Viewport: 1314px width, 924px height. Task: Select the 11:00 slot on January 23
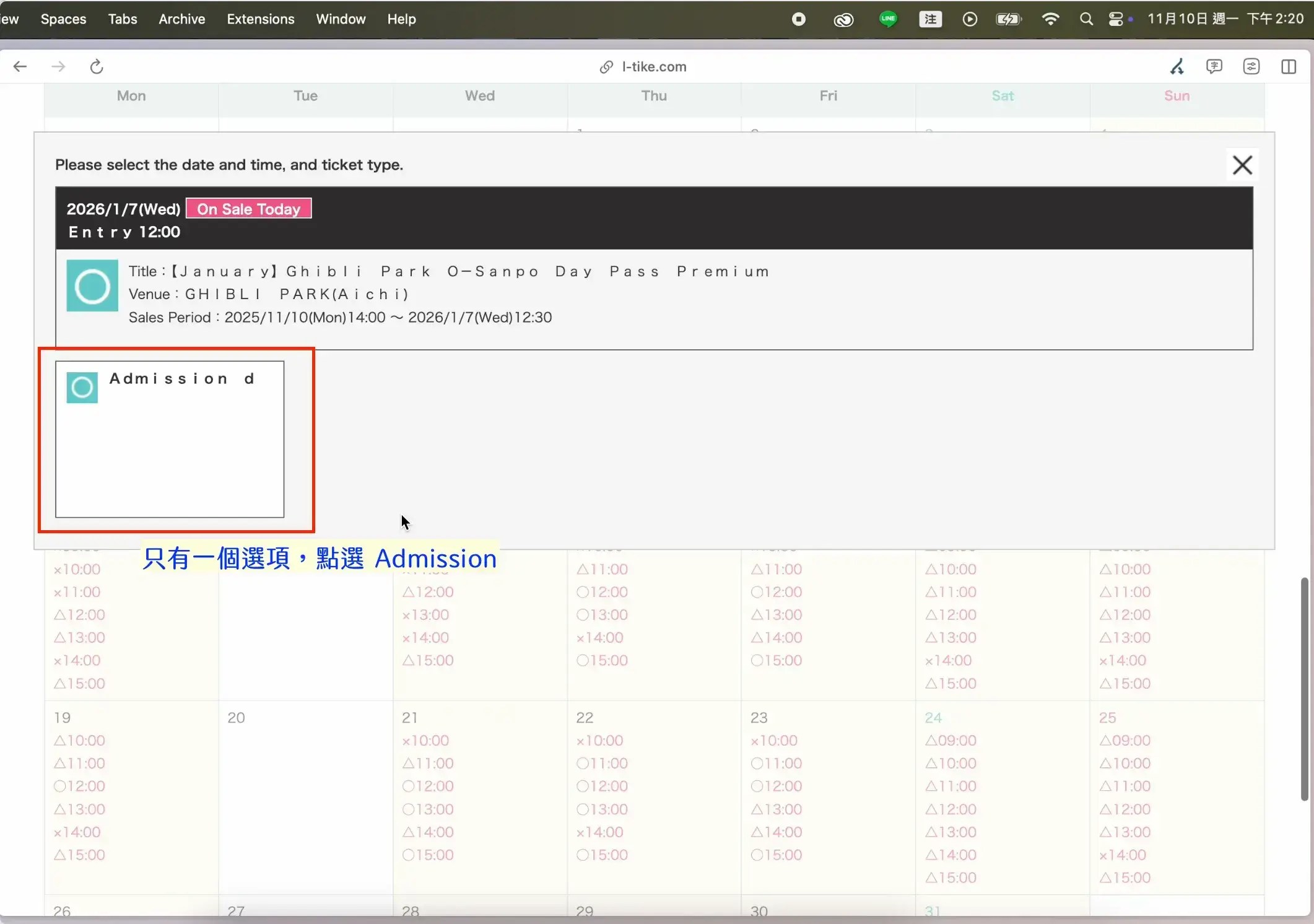(777, 763)
